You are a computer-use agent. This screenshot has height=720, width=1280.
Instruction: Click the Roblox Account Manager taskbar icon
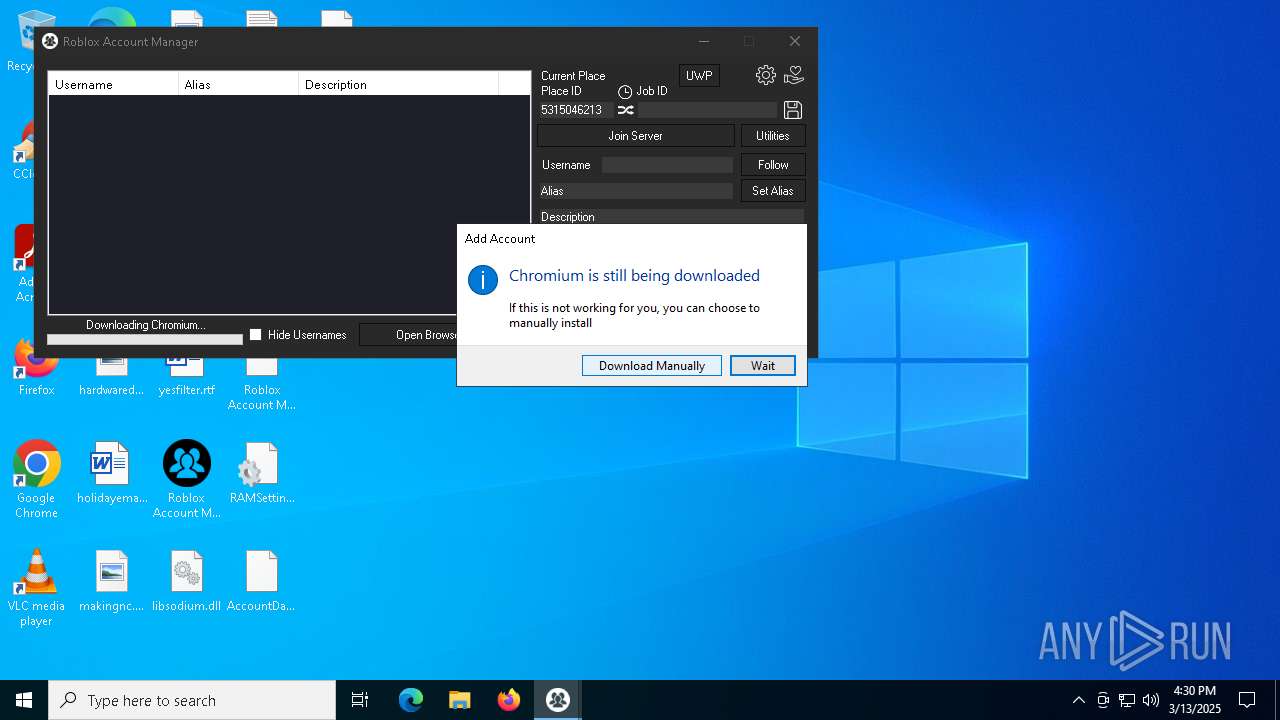coord(558,700)
